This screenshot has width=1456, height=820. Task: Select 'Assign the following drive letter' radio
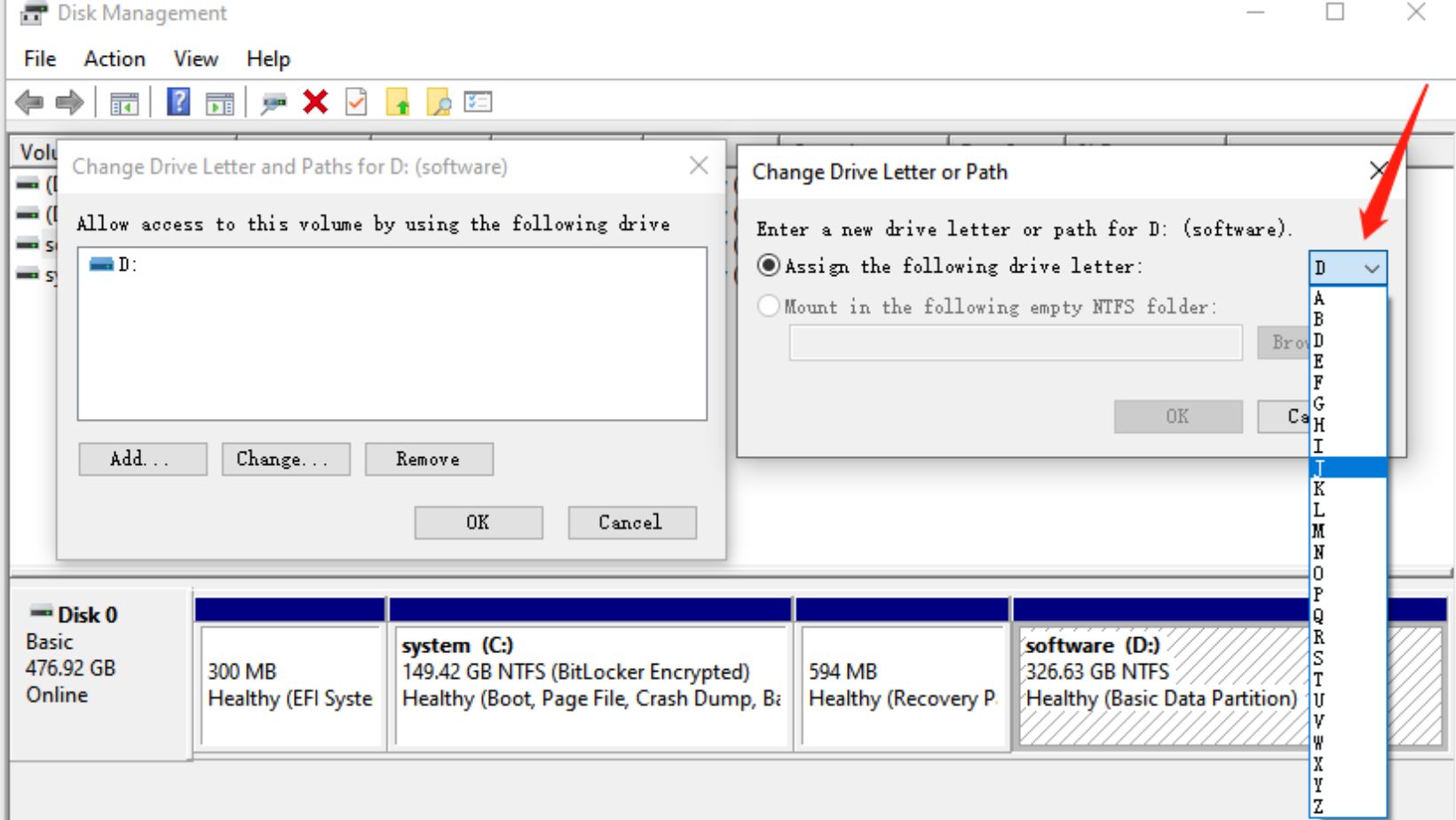769,265
